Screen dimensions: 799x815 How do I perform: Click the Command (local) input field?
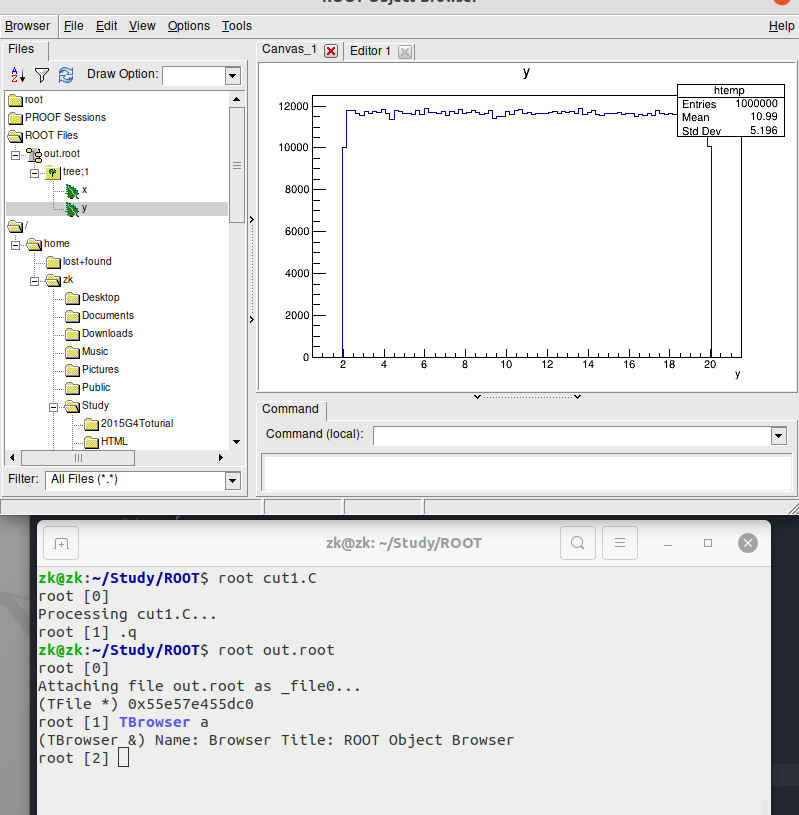click(570, 436)
